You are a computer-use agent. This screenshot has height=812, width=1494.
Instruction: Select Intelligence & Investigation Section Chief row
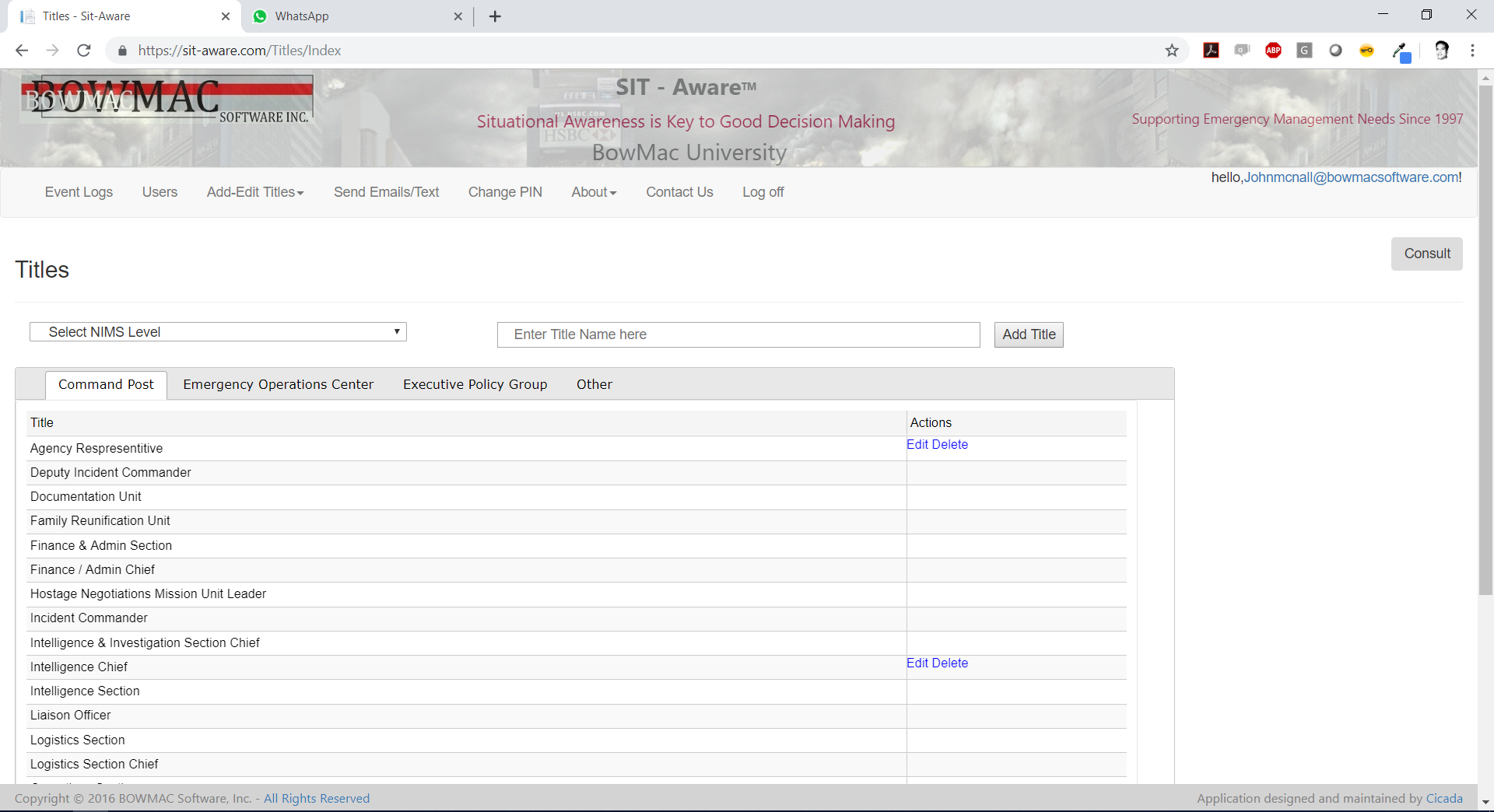577,643
